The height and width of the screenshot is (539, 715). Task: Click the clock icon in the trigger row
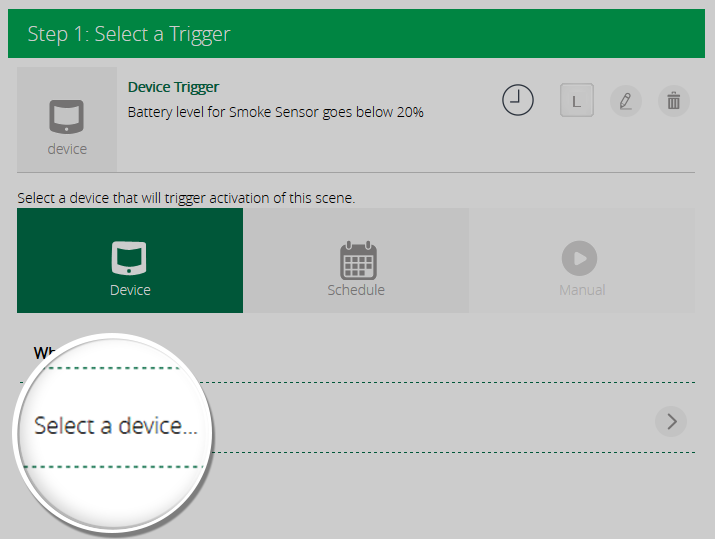point(518,100)
